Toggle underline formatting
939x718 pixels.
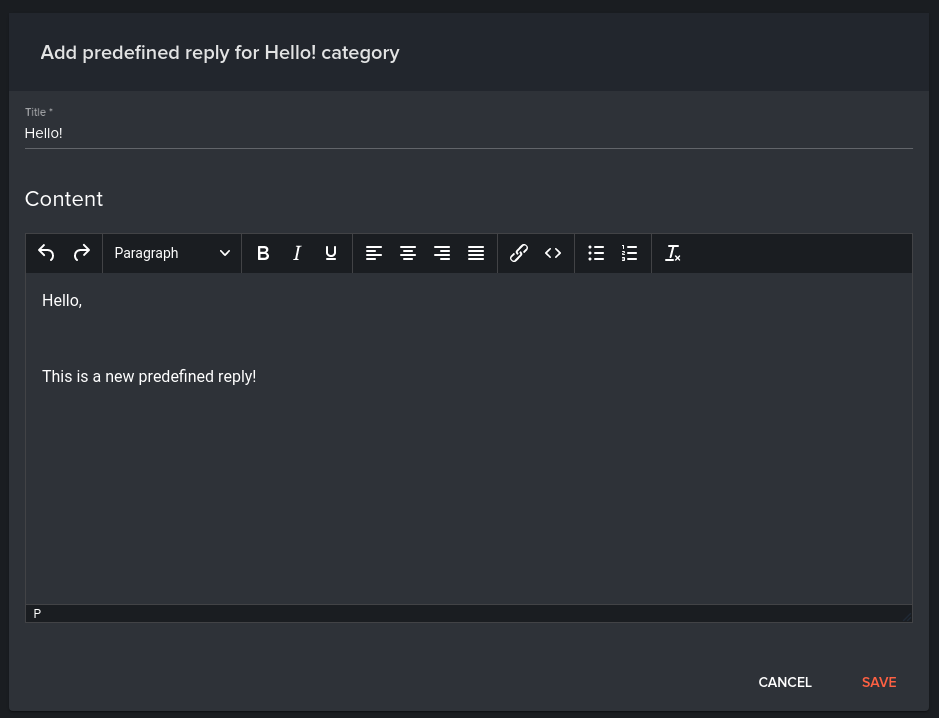pos(331,253)
